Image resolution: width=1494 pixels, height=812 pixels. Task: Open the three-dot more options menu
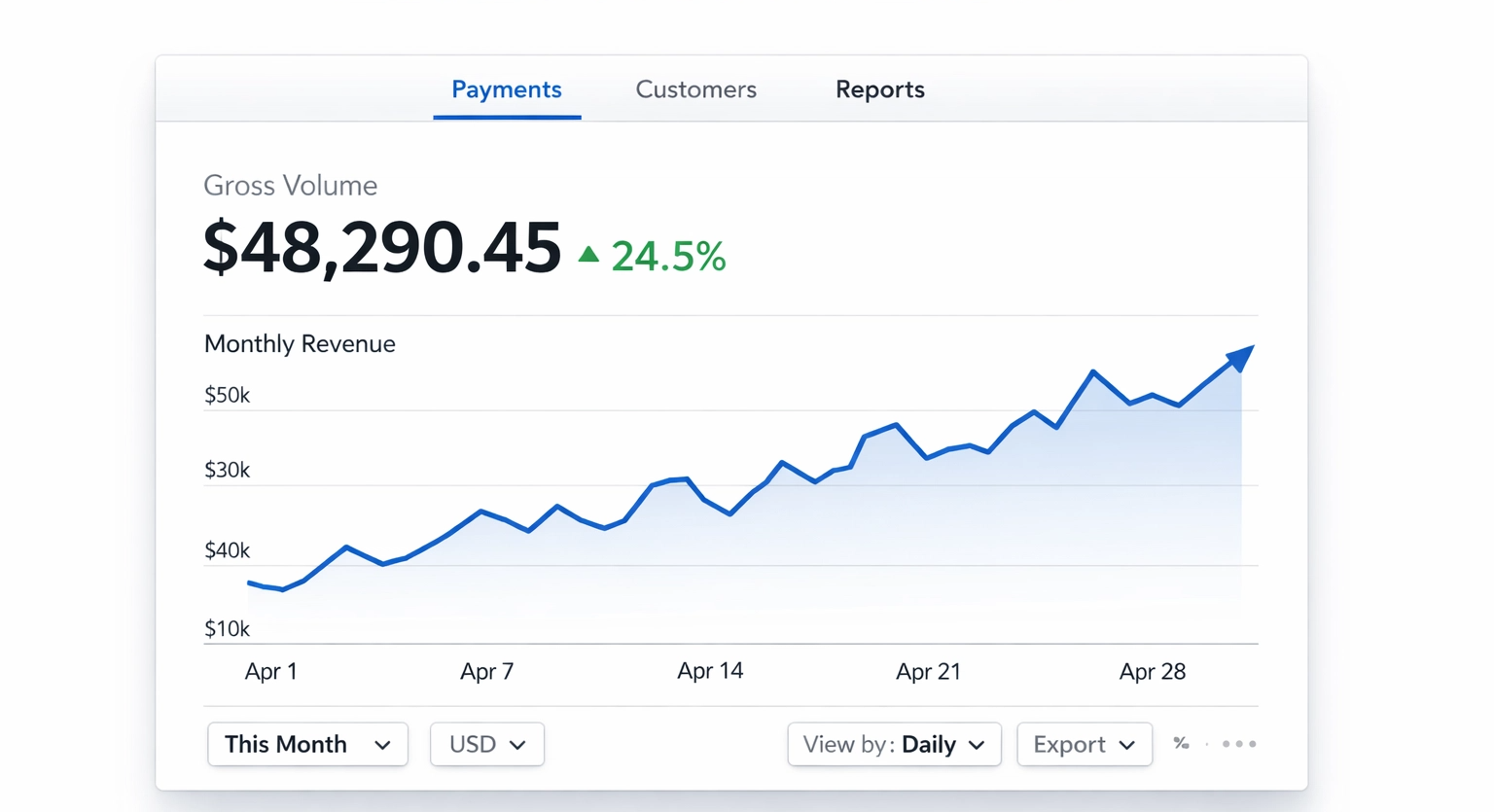click(x=1238, y=744)
